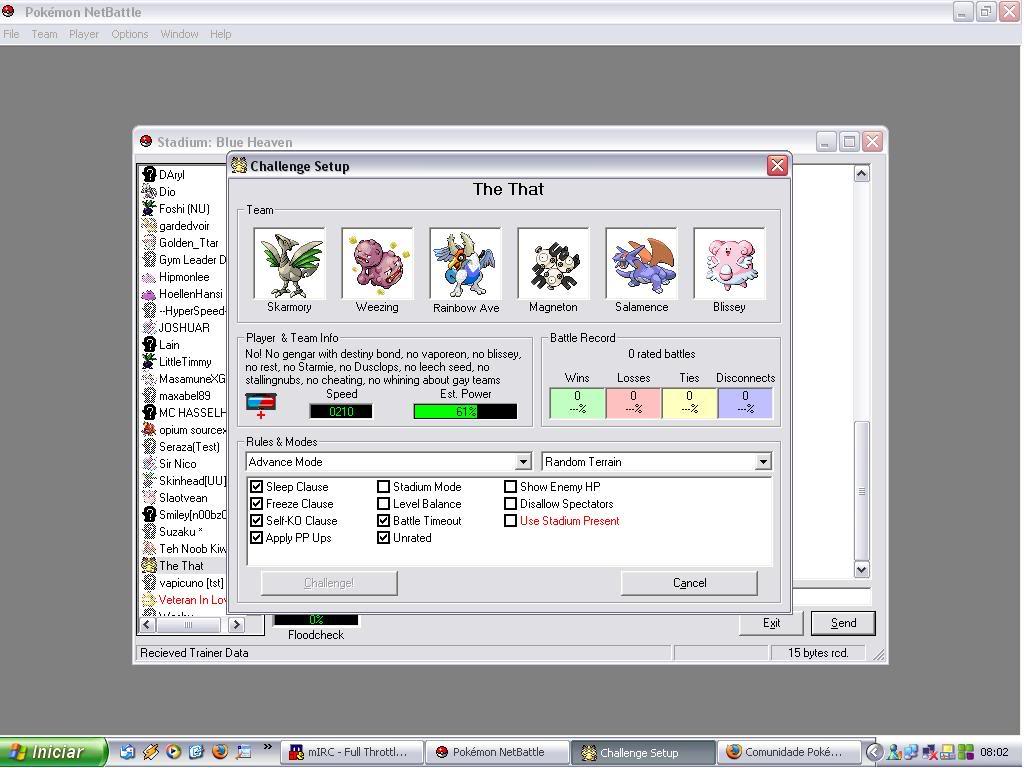Click the green squares tray icon

[x=966, y=752]
